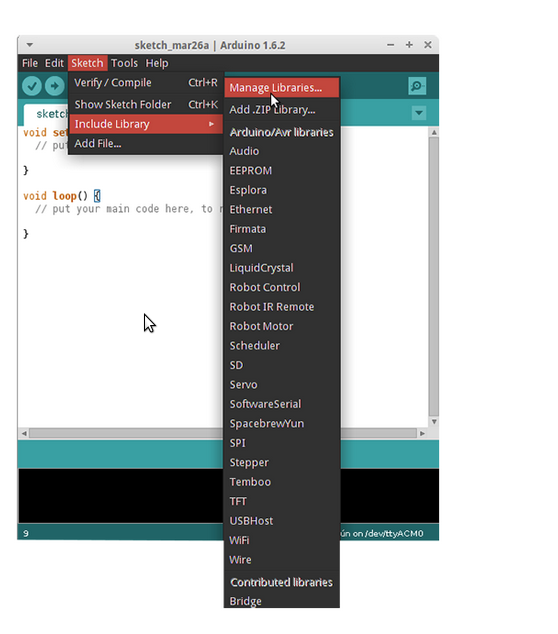
Task: Include the SD library
Action: (x=281, y=365)
